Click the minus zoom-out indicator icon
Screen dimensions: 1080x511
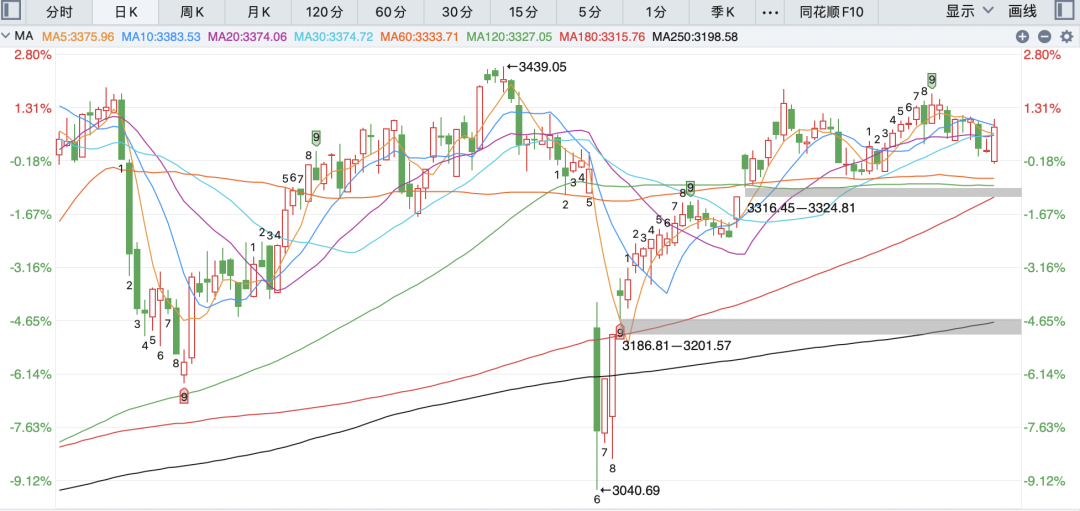(x=1044, y=36)
